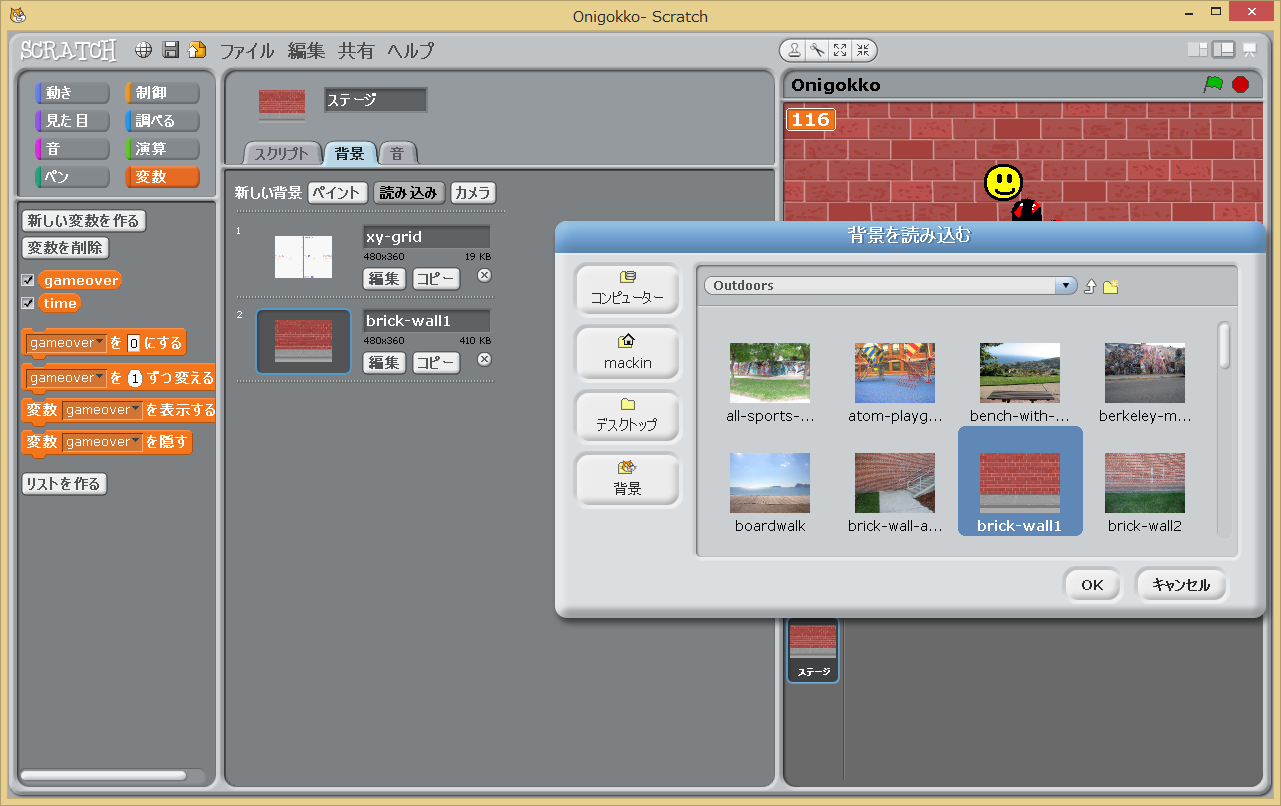Open the 共有 menu
Screen dimensions: 1281x806
356,51
